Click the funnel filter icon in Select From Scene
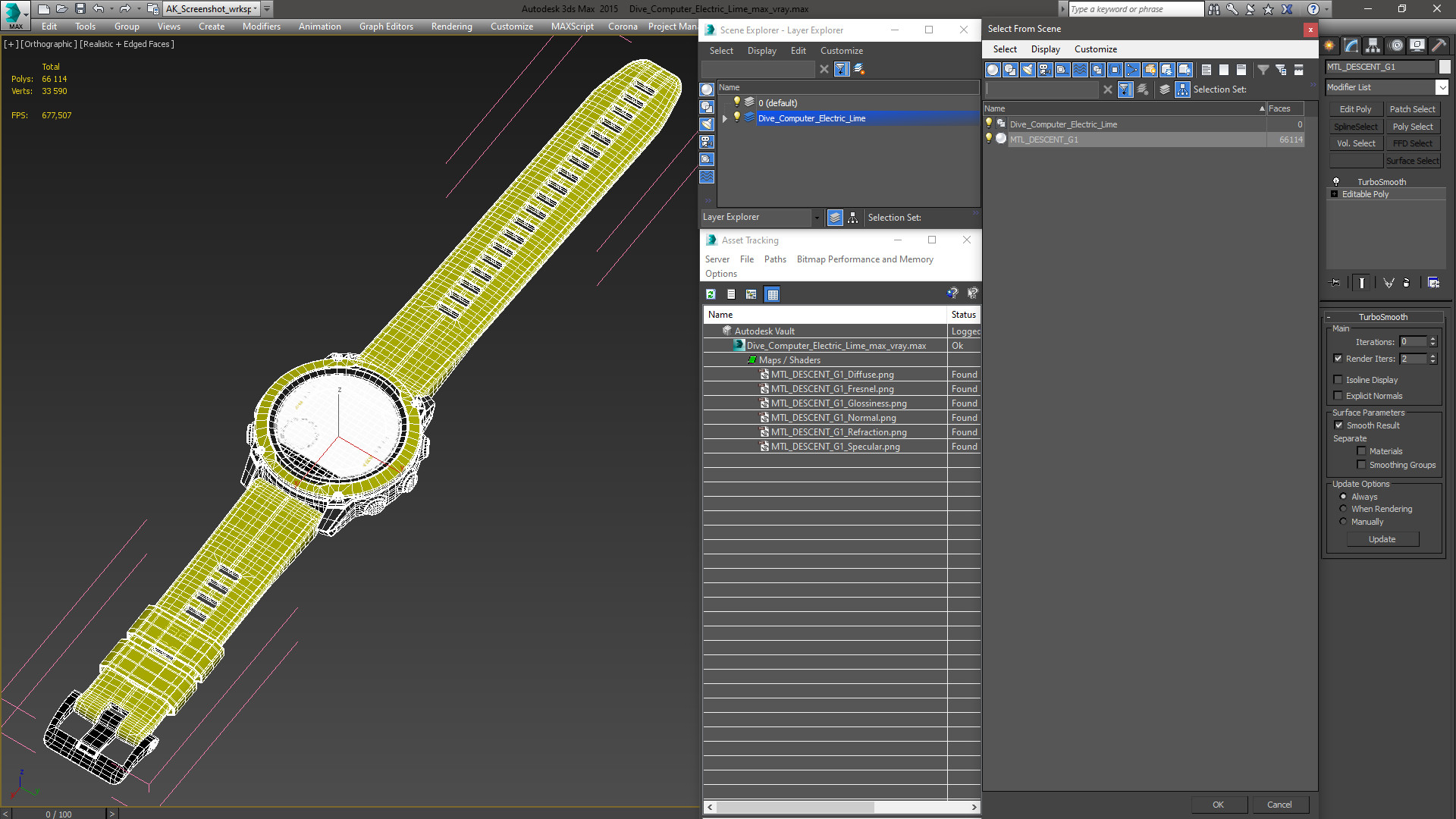The height and width of the screenshot is (819, 1456). tap(1263, 70)
